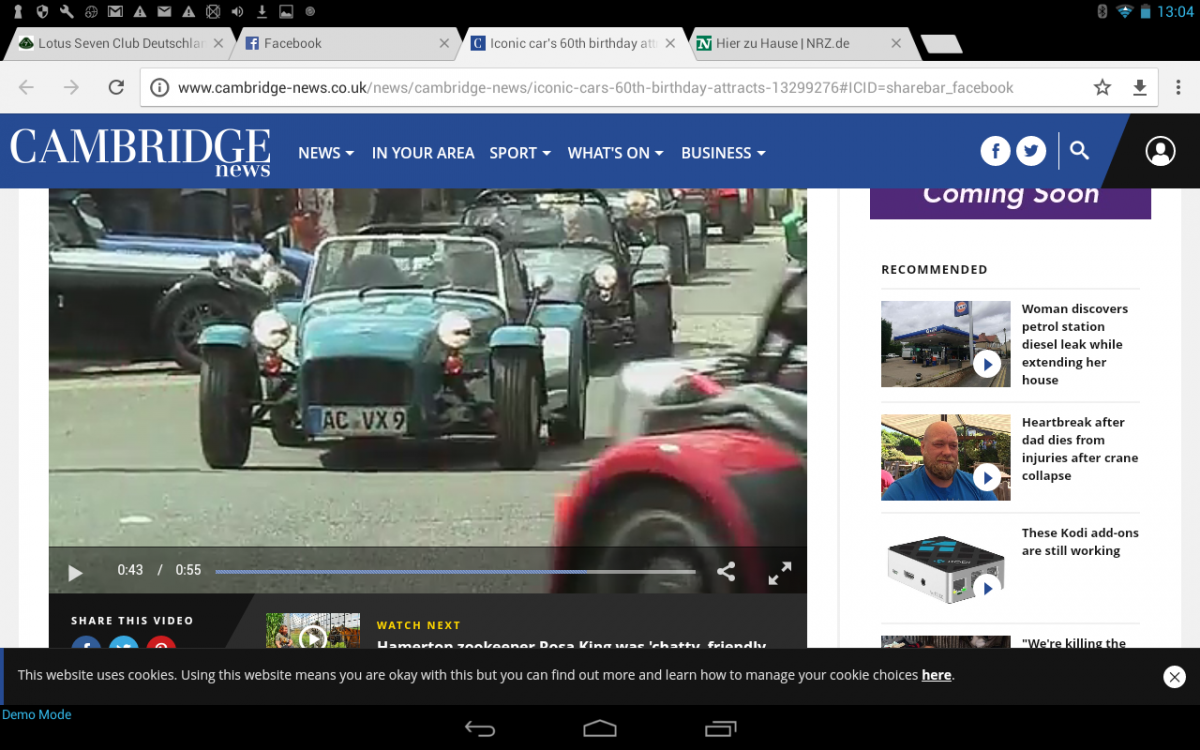Image resolution: width=1200 pixels, height=750 pixels.
Task: Enter fullscreen mode on the video
Action: 779,572
